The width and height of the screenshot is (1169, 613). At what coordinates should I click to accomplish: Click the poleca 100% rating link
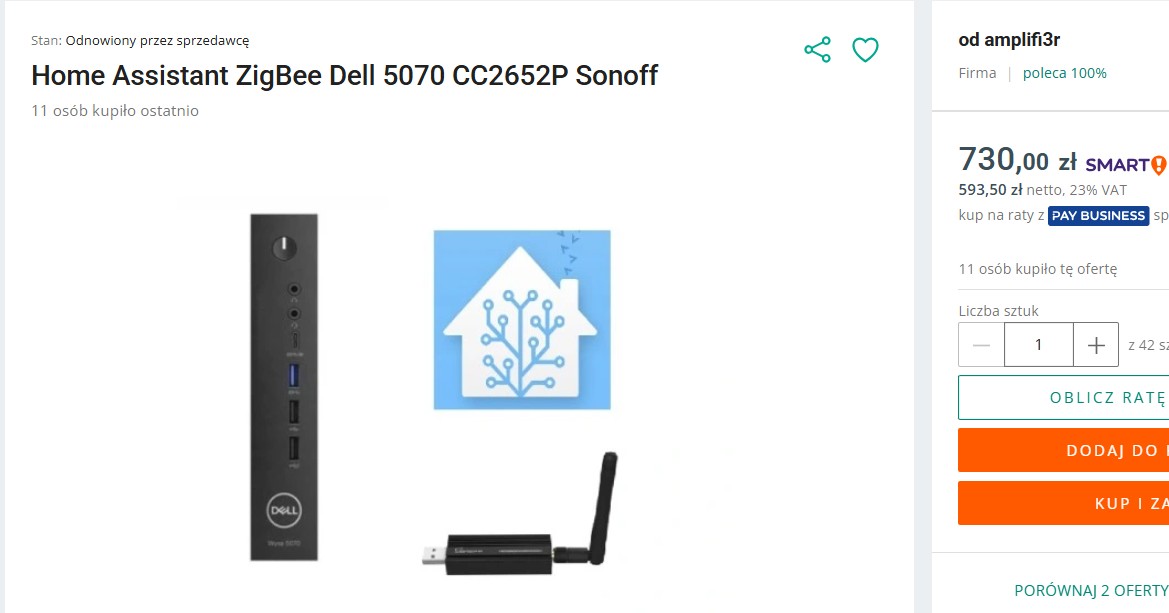1065,73
